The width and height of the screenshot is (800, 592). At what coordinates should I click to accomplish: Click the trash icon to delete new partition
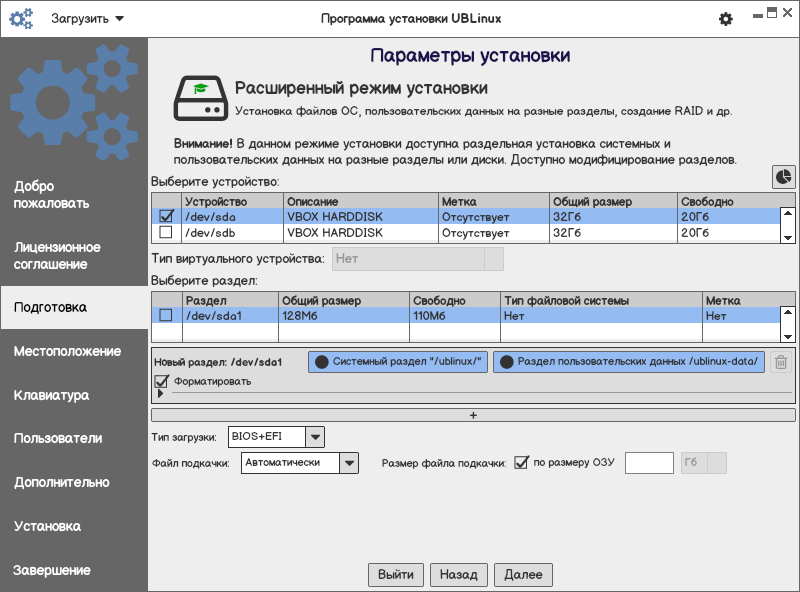(x=781, y=362)
